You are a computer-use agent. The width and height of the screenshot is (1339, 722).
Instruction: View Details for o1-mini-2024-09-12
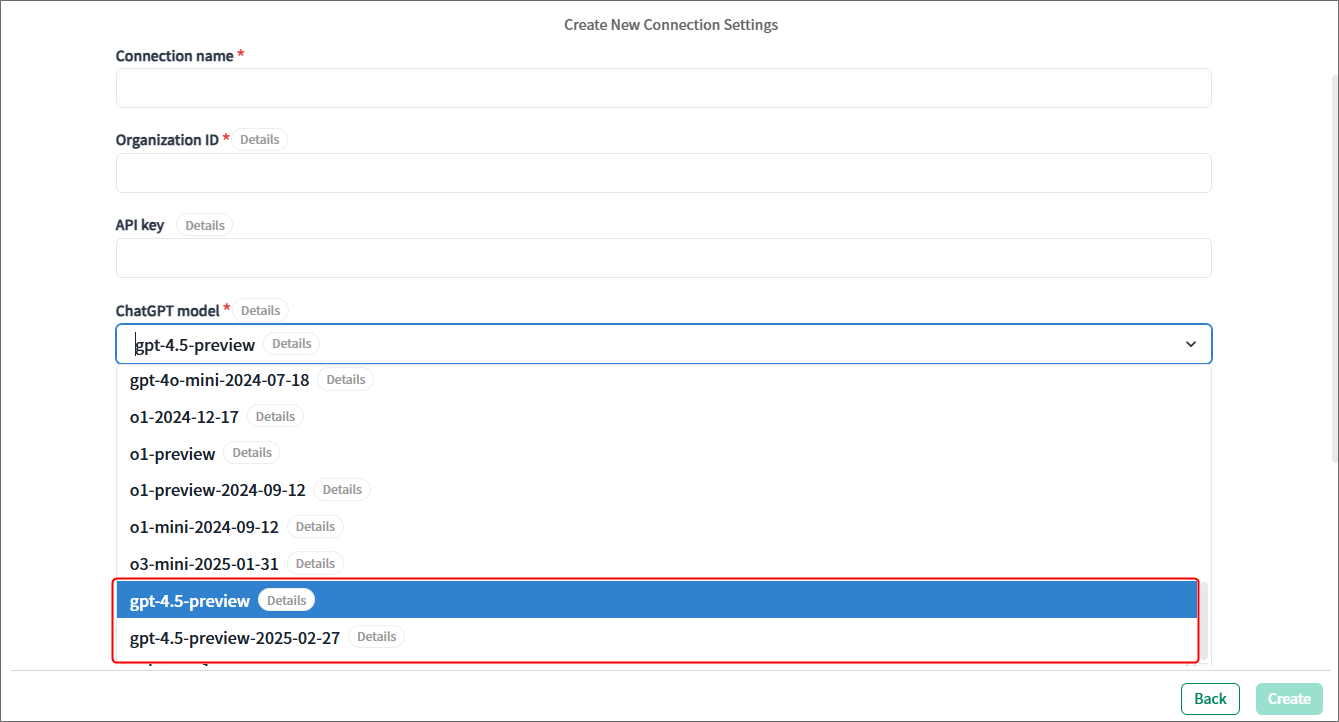(315, 526)
